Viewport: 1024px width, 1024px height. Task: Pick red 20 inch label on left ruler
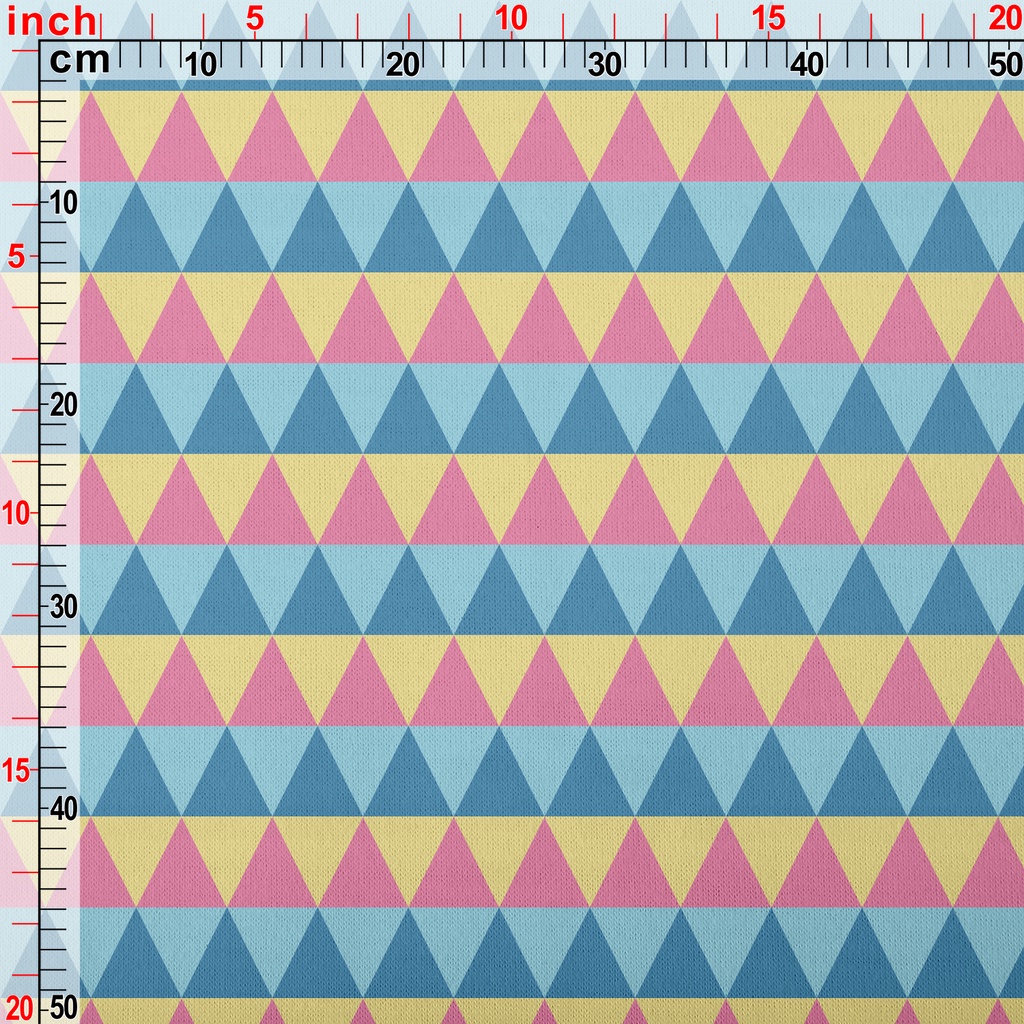pos(20,1006)
